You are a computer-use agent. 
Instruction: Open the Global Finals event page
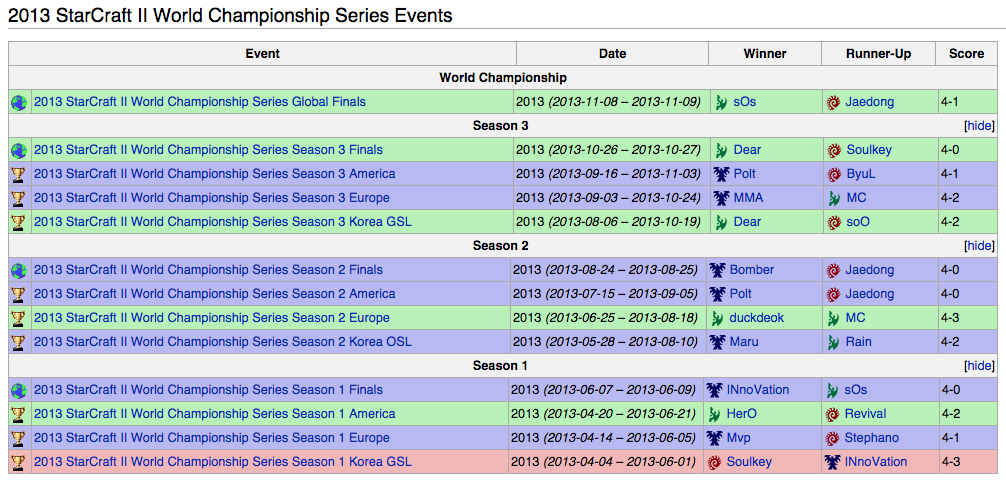click(x=200, y=102)
